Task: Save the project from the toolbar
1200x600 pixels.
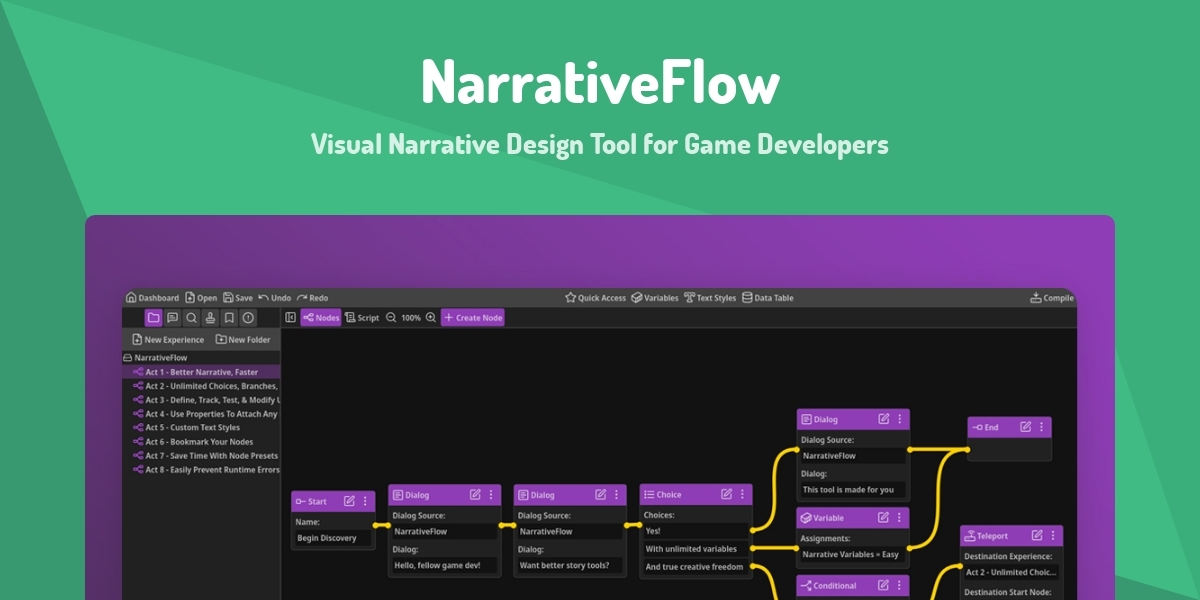Action: click(x=238, y=298)
